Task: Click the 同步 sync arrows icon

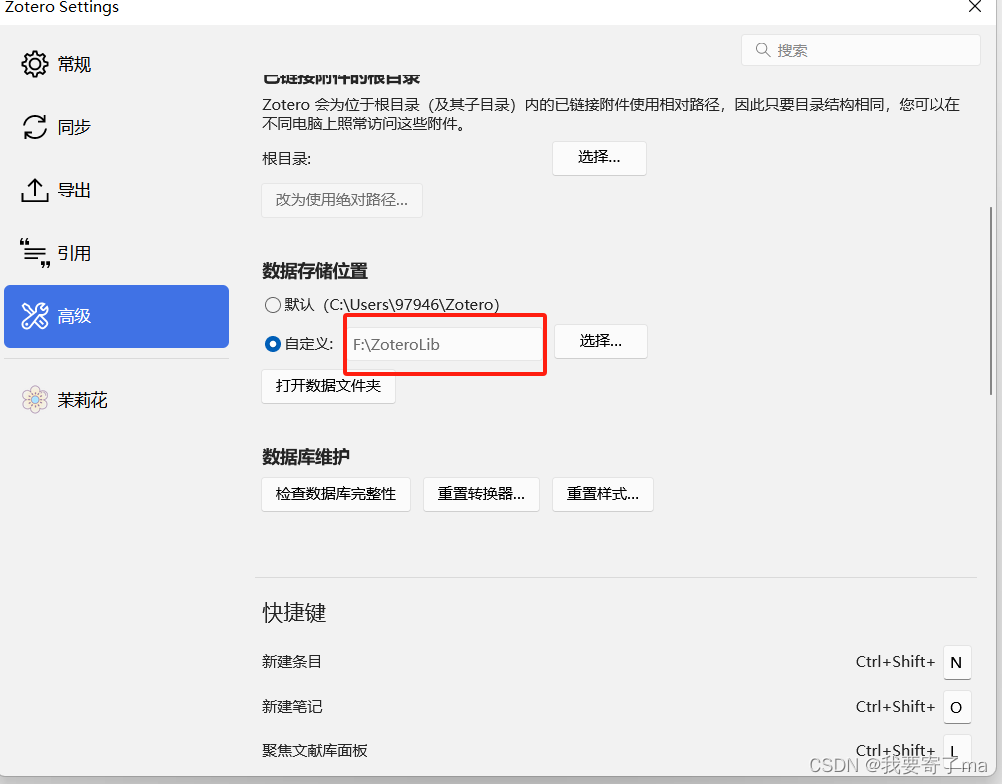Action: point(35,127)
